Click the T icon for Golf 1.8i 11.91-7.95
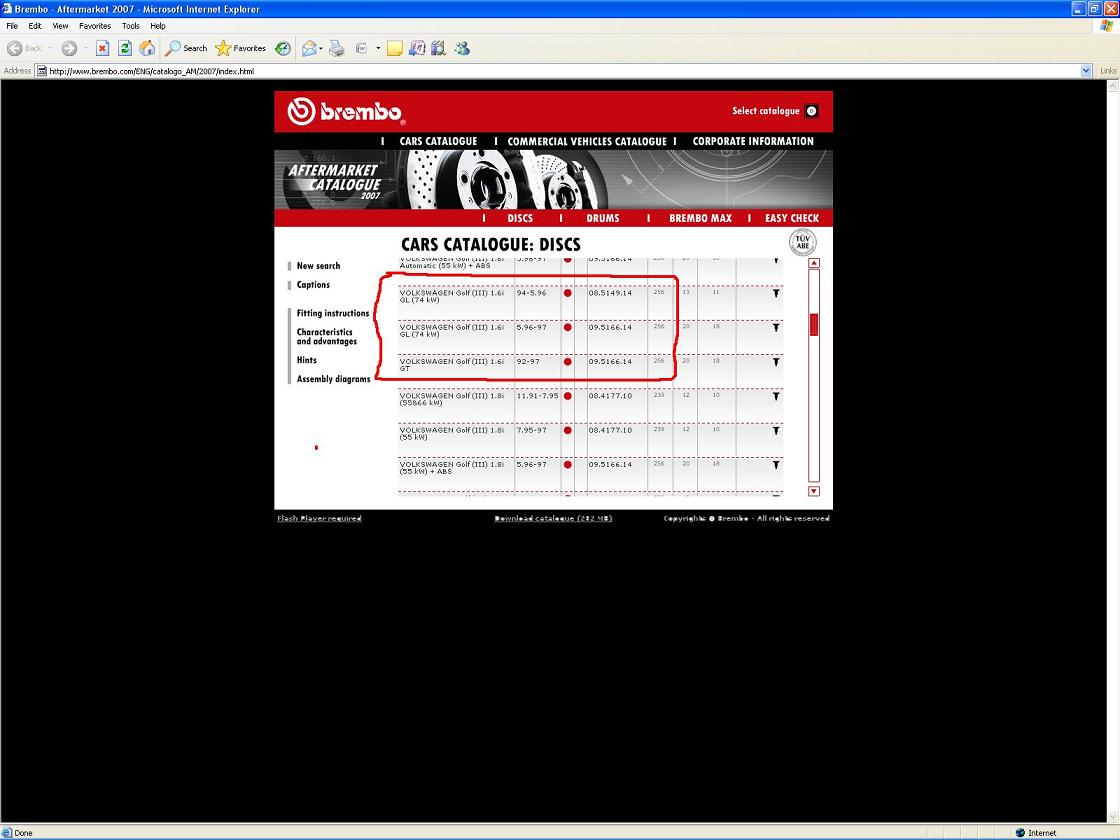The width and height of the screenshot is (1120, 840). (776, 396)
